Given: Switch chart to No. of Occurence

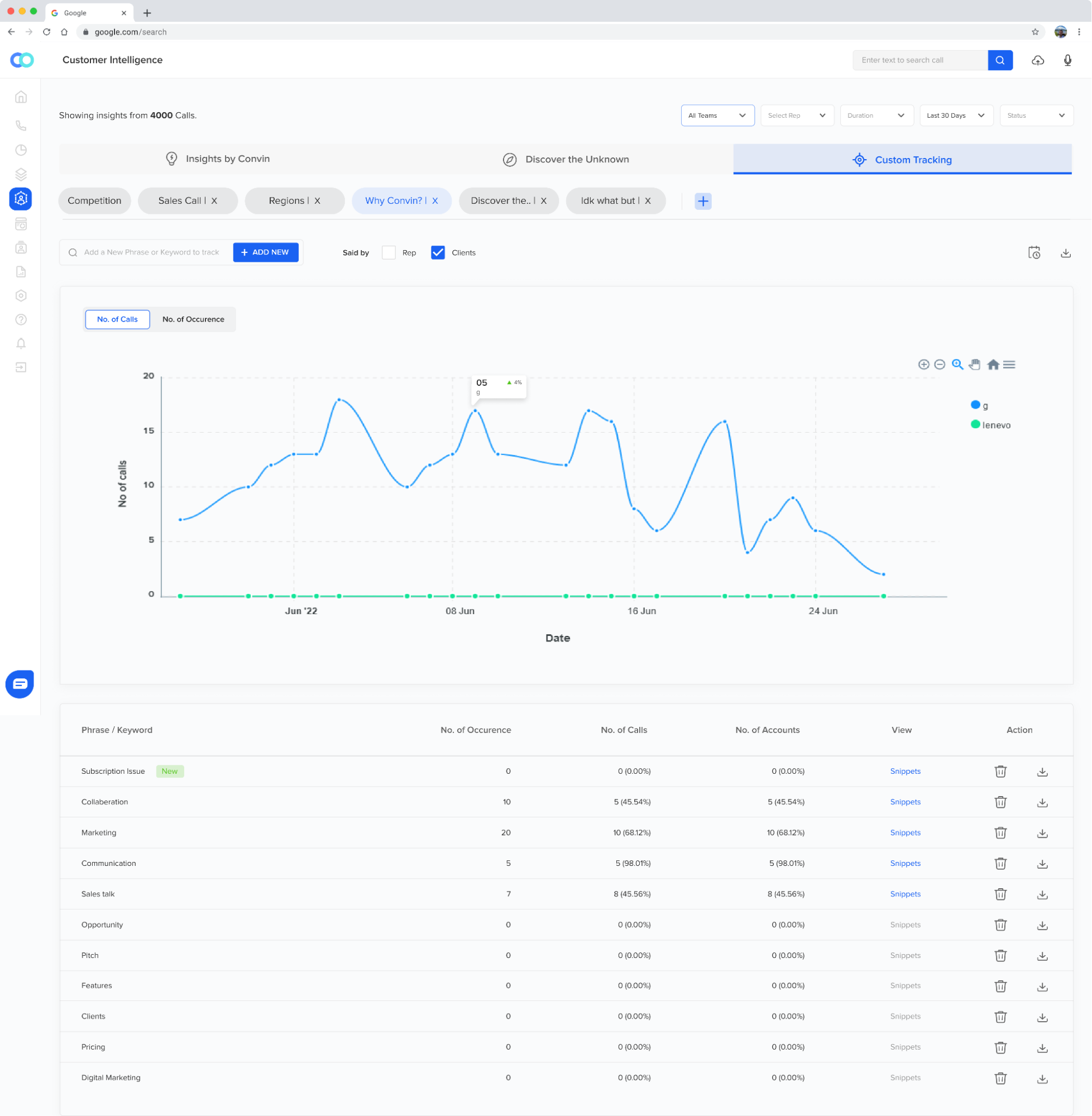Looking at the screenshot, I should pos(193,319).
